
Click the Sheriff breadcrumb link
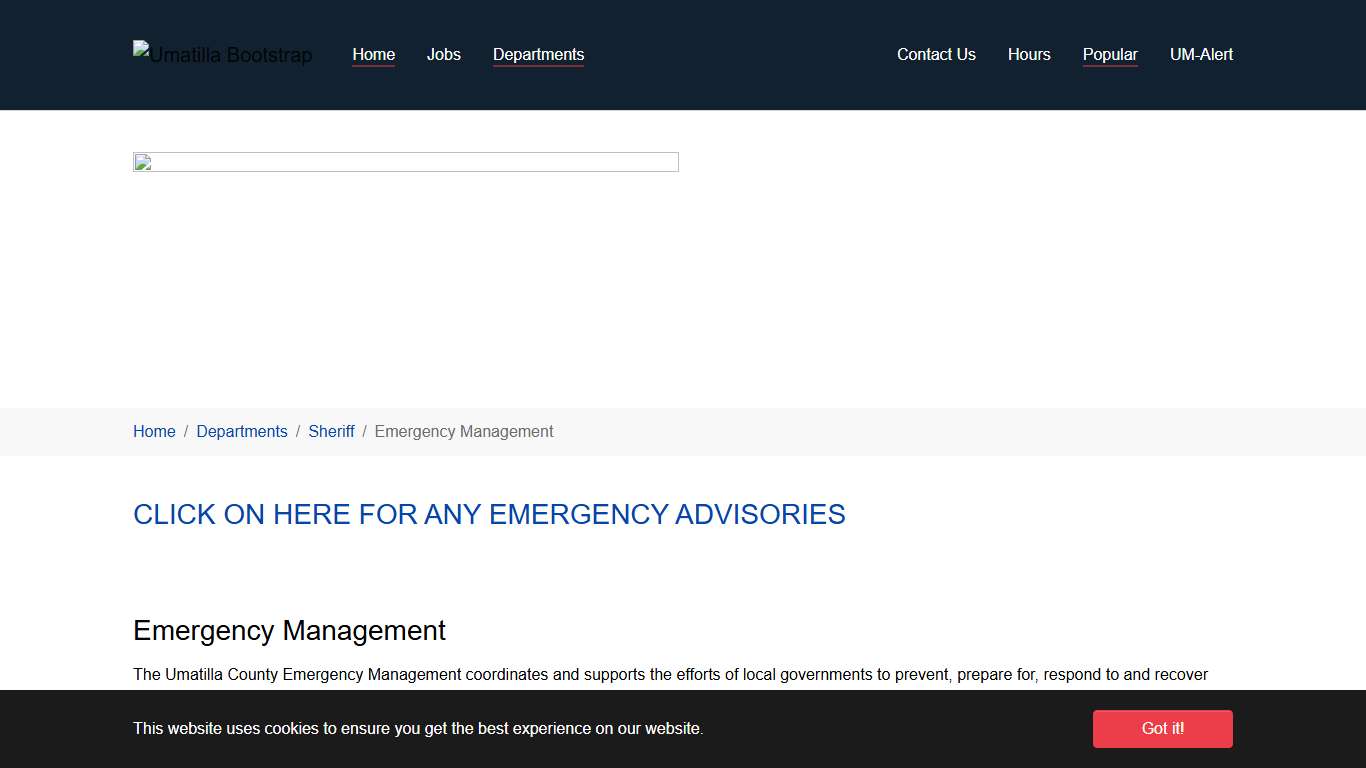click(331, 431)
